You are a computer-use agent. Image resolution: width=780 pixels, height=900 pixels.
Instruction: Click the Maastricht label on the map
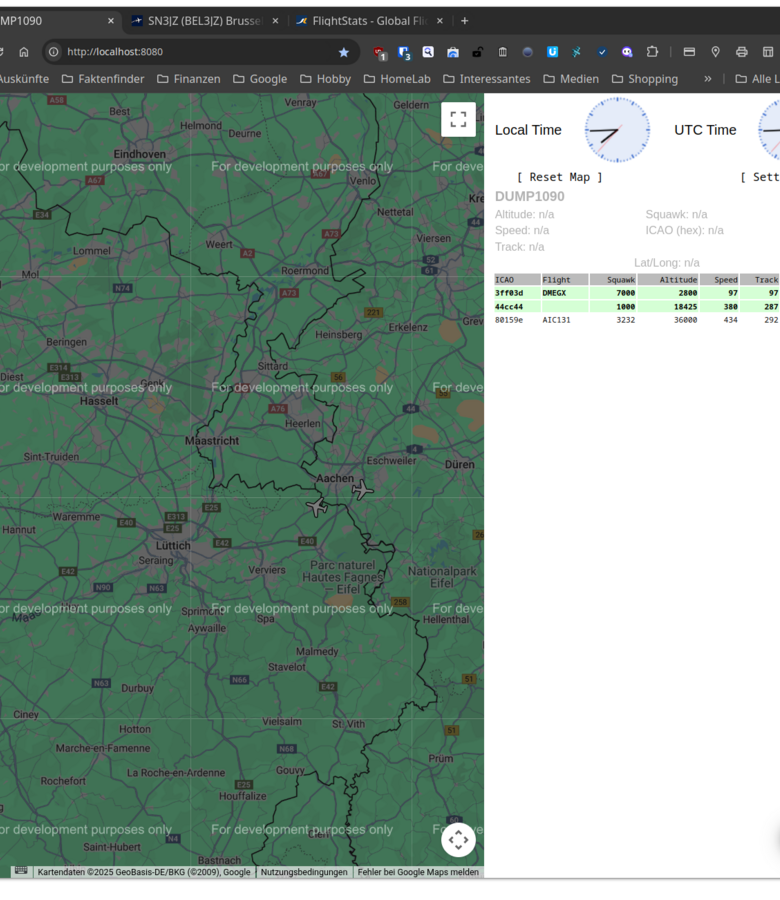point(212,441)
